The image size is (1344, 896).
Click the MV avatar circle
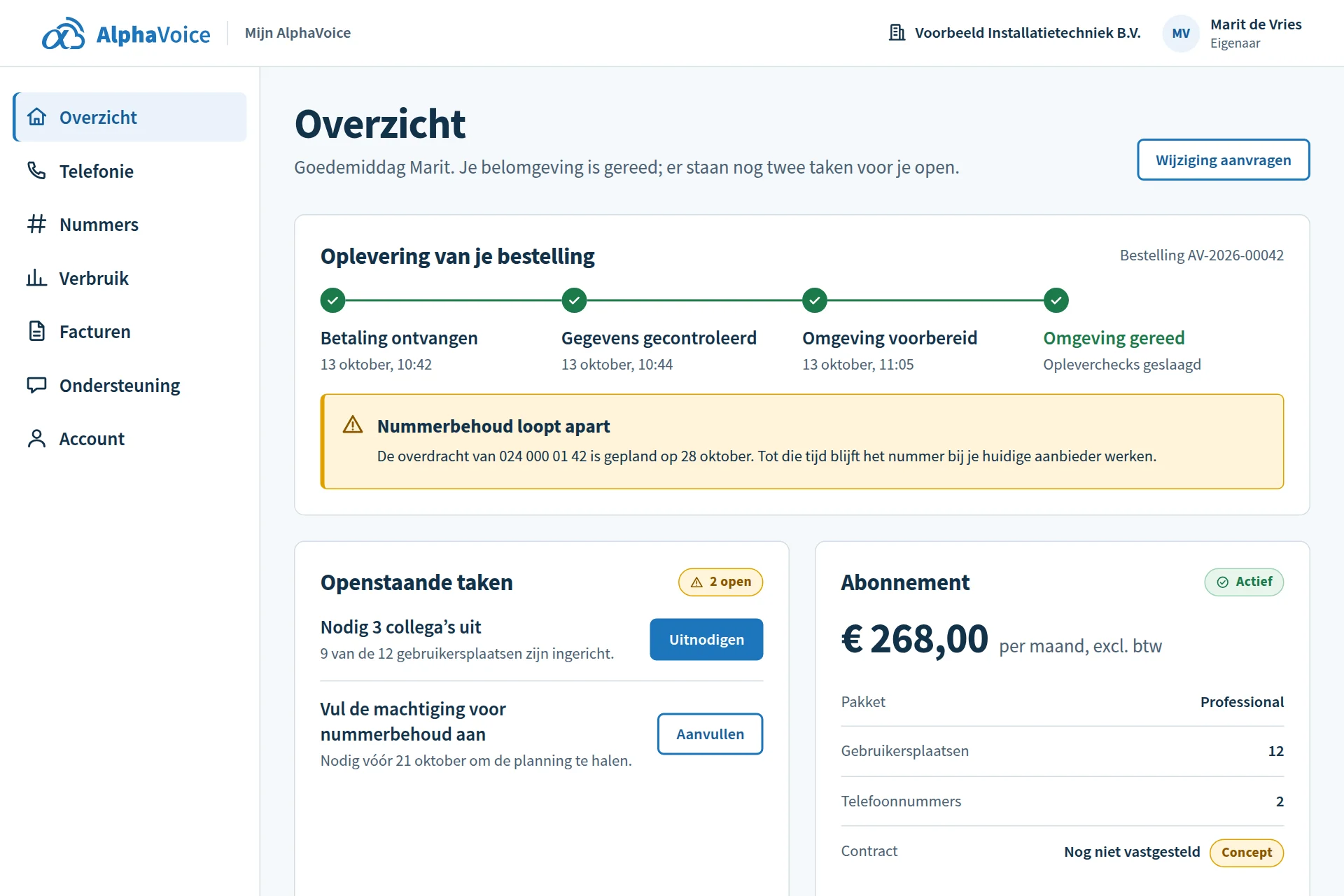click(x=1181, y=33)
